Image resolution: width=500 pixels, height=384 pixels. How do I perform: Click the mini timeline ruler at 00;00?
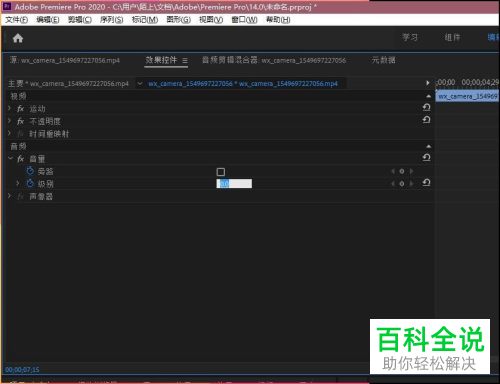tap(446, 82)
